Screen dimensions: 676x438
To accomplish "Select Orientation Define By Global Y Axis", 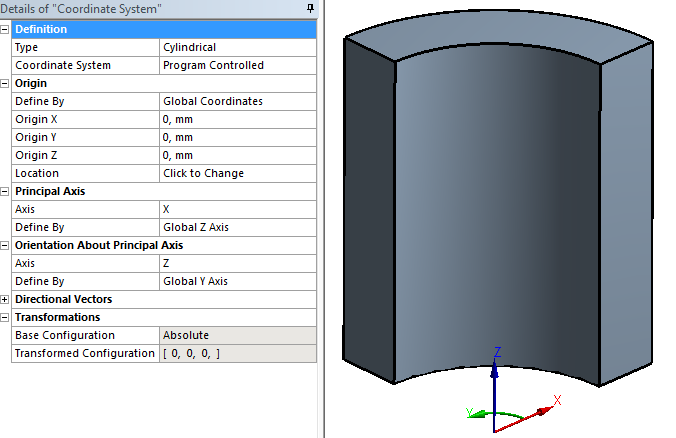I will pos(238,282).
